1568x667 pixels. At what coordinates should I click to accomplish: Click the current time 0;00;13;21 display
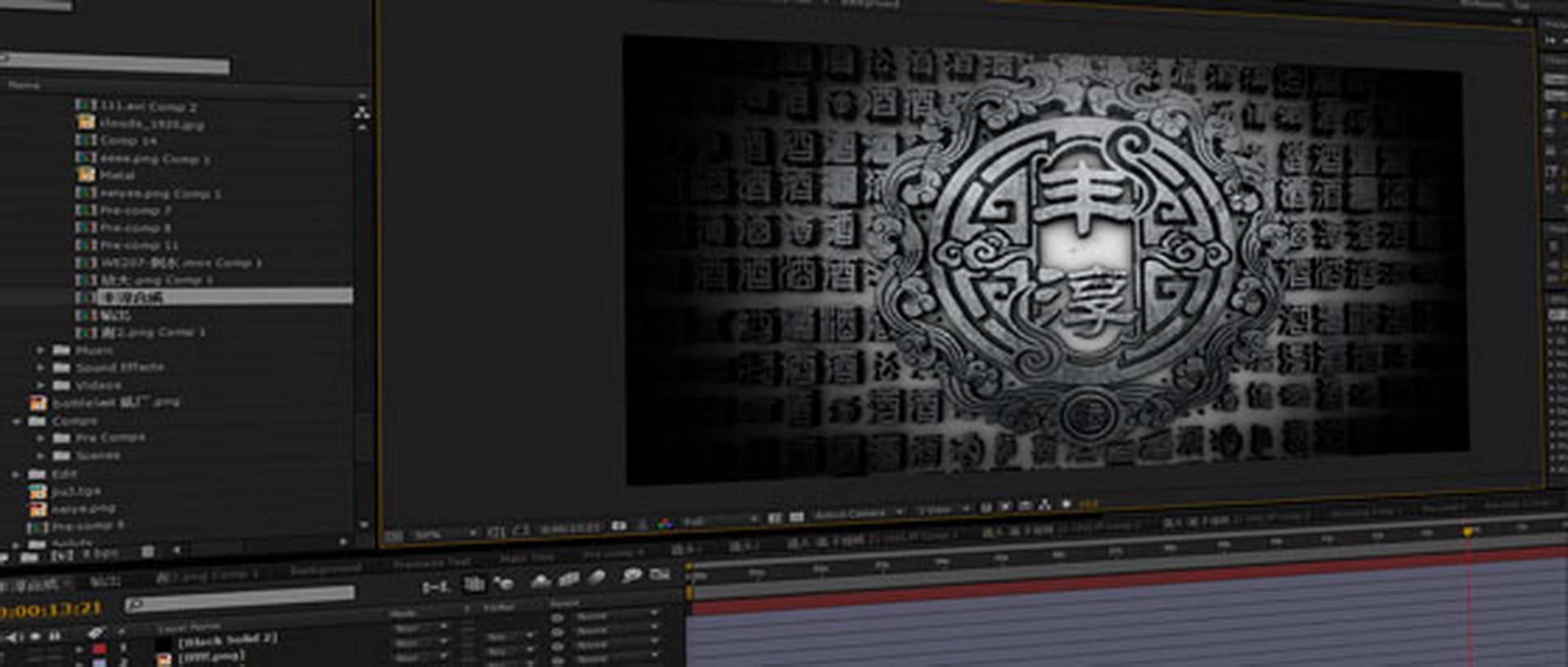[x=51, y=609]
